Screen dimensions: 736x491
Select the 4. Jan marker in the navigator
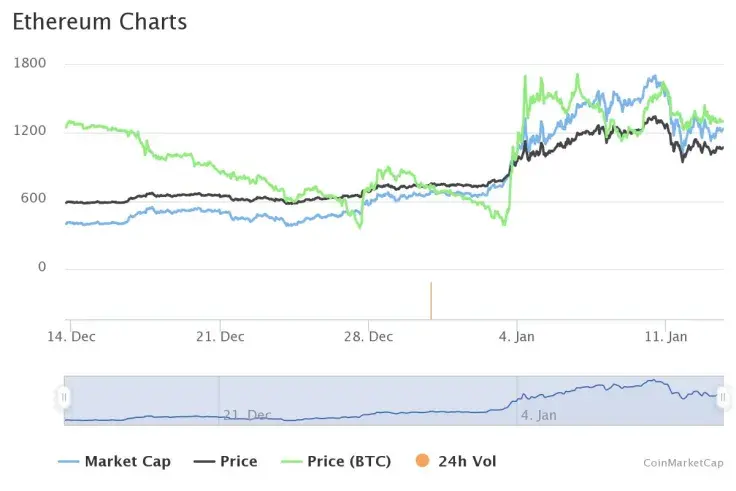click(540, 414)
